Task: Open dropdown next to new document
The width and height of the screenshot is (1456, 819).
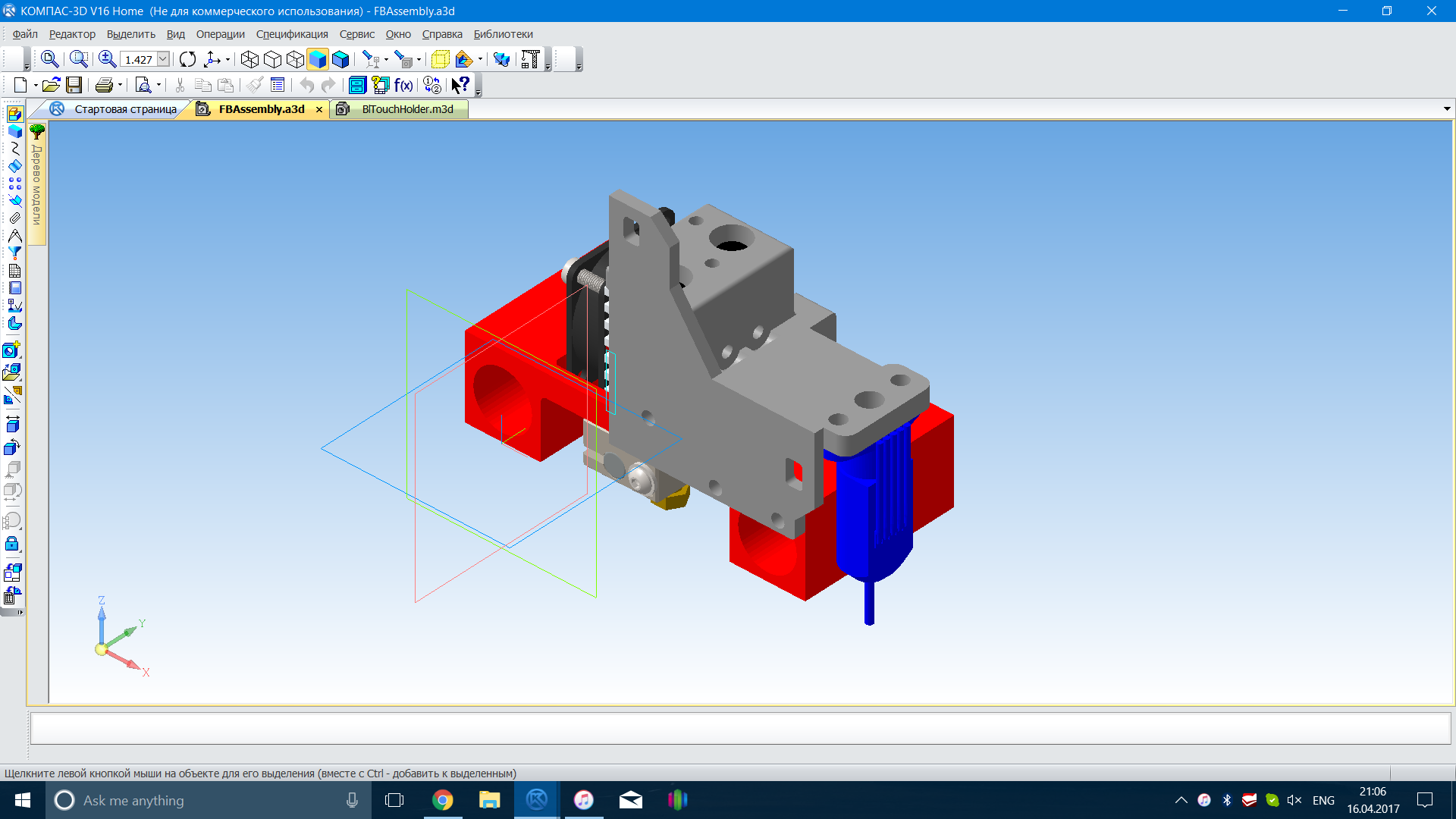Action: pyautogui.click(x=35, y=86)
